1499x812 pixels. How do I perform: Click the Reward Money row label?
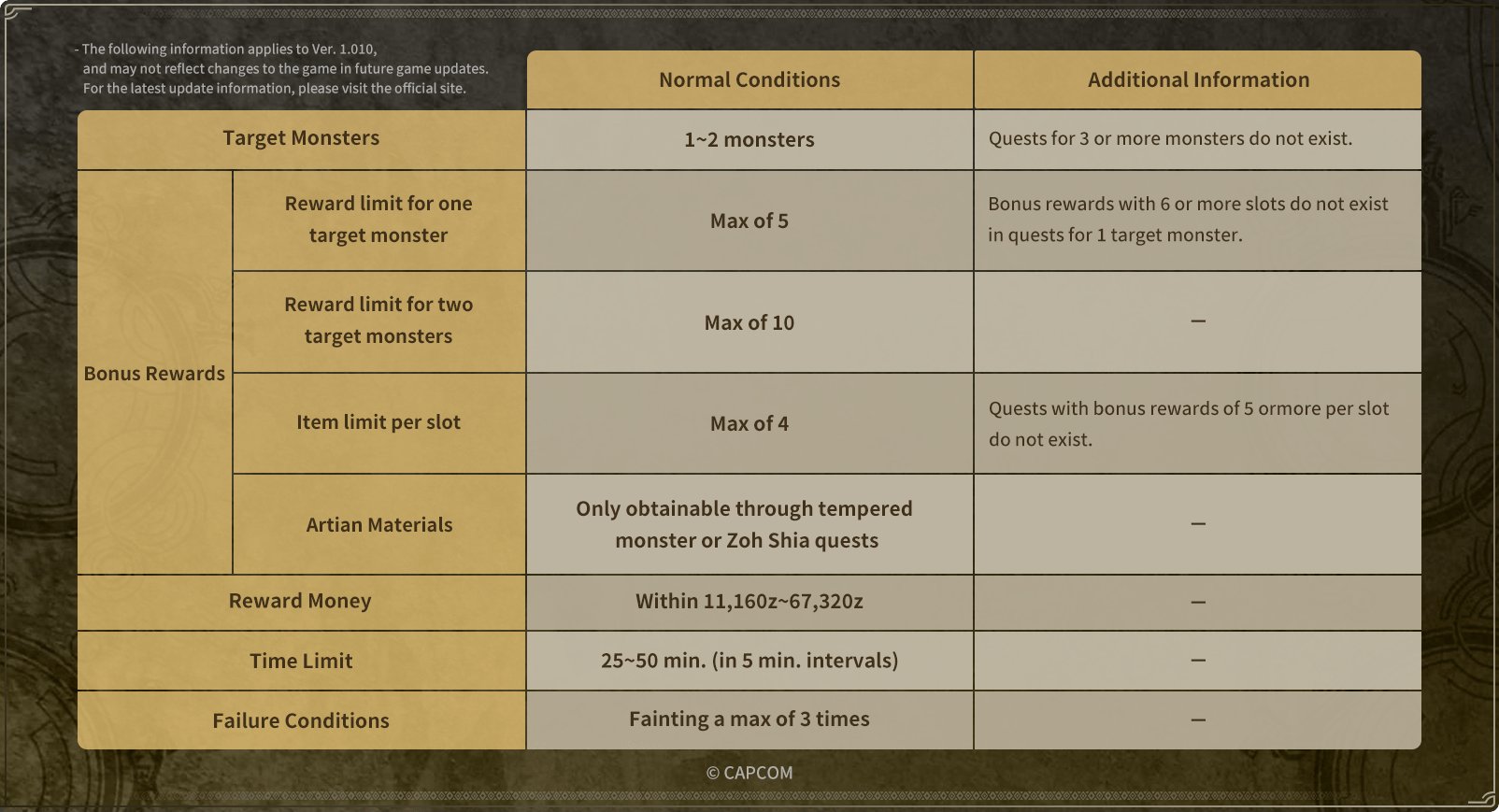coord(300,602)
